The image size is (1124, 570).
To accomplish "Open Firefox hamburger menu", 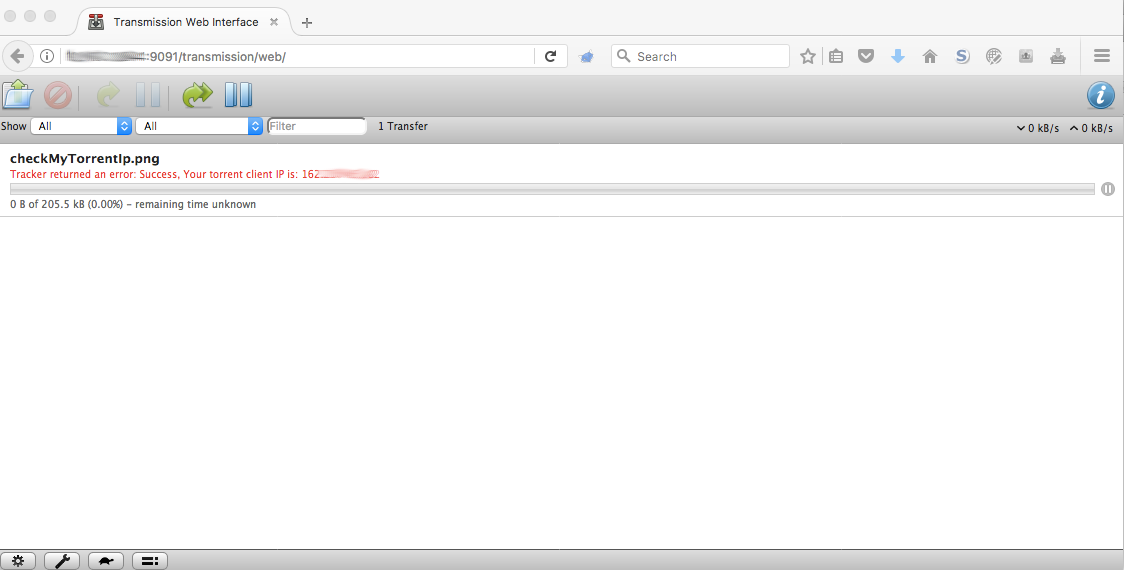I will [1102, 56].
